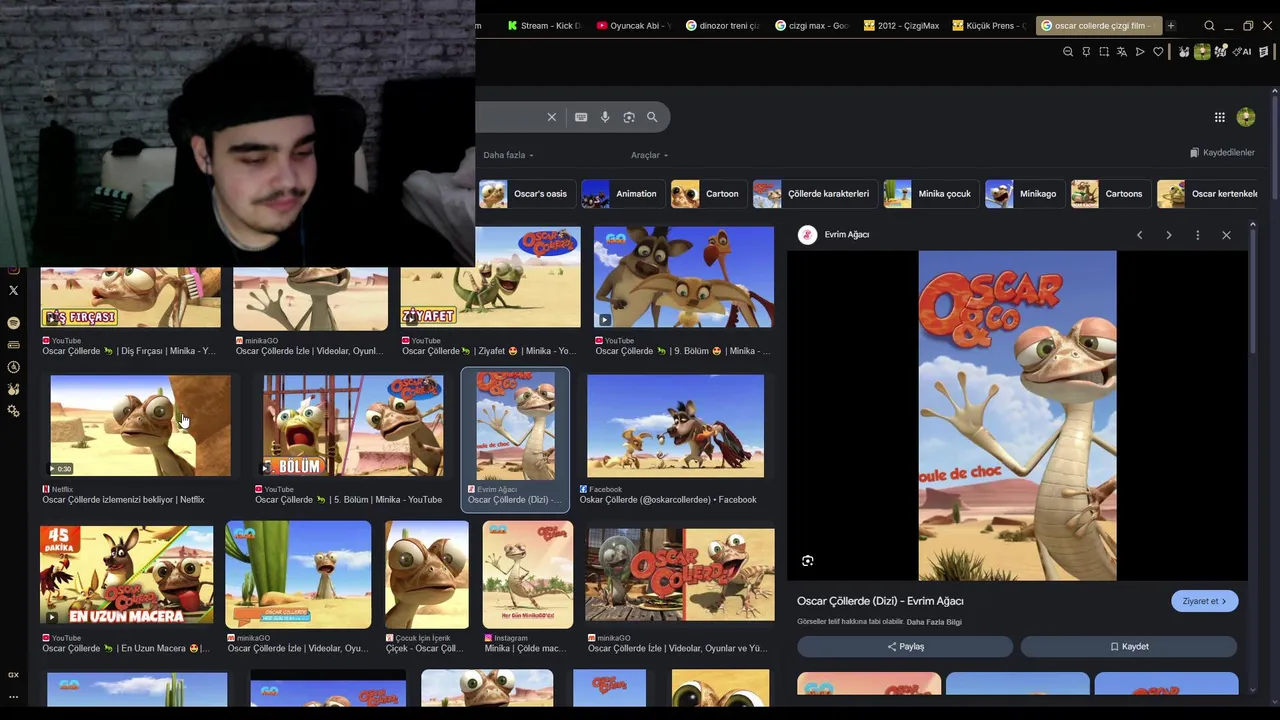This screenshot has width=1280, height=720.
Task: Select the Minika çocuk filter chip
Action: click(930, 194)
